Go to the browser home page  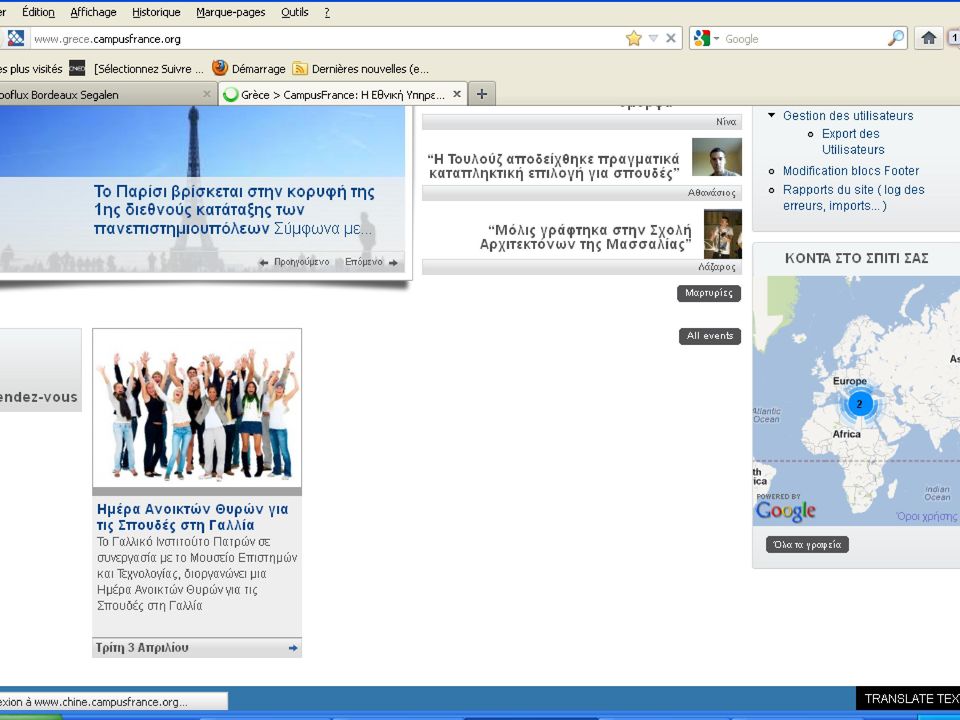click(x=929, y=39)
